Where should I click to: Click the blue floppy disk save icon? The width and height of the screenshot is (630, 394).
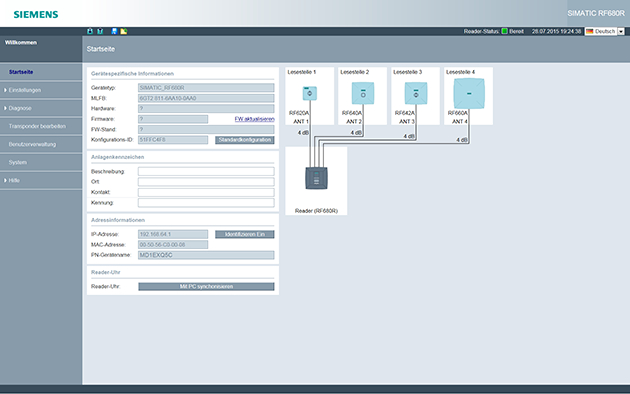click(x=114, y=31)
